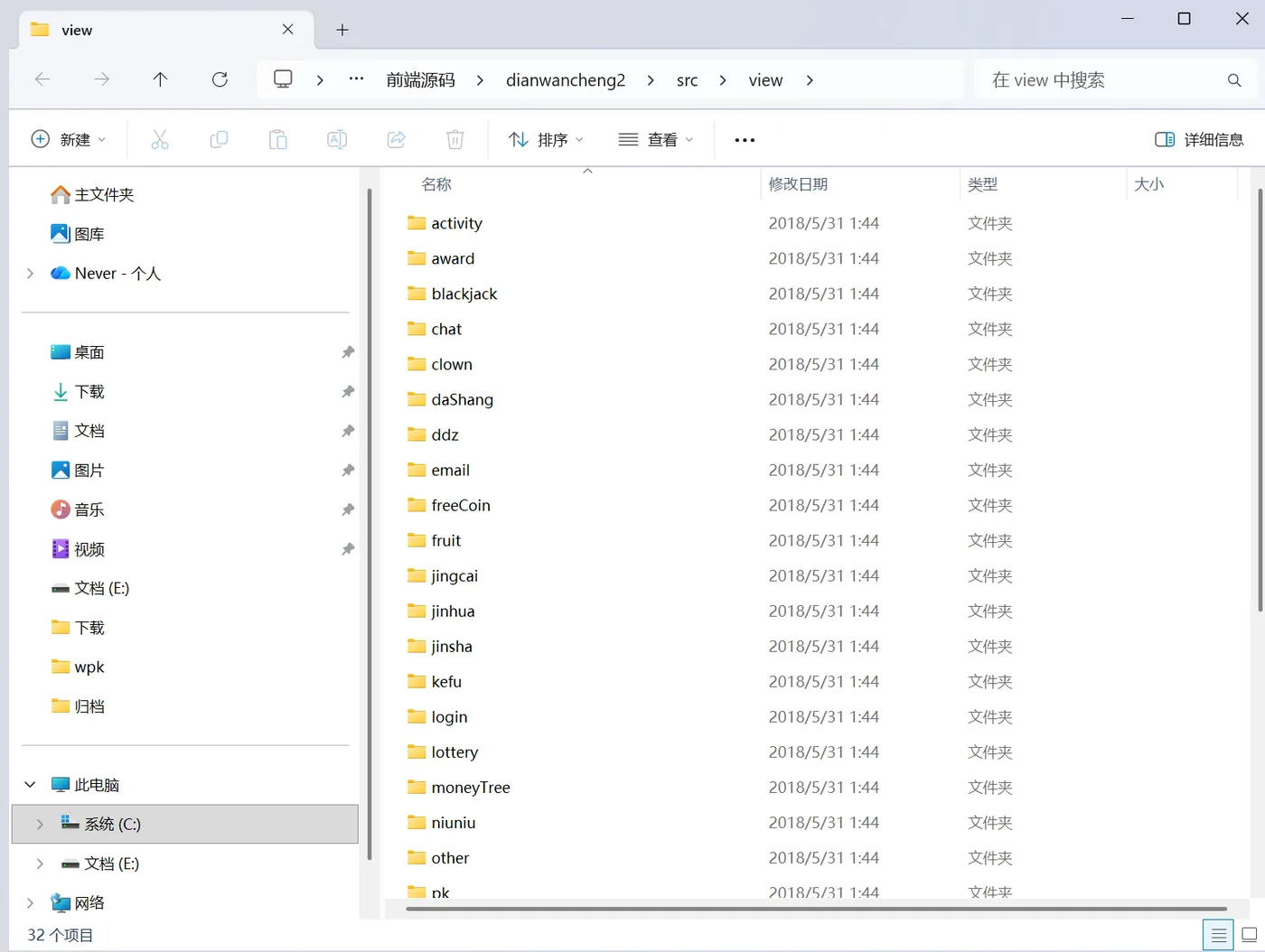This screenshot has height=952, width=1265.
Task: Click the Rename icon in toolbar
Action: coord(337,139)
